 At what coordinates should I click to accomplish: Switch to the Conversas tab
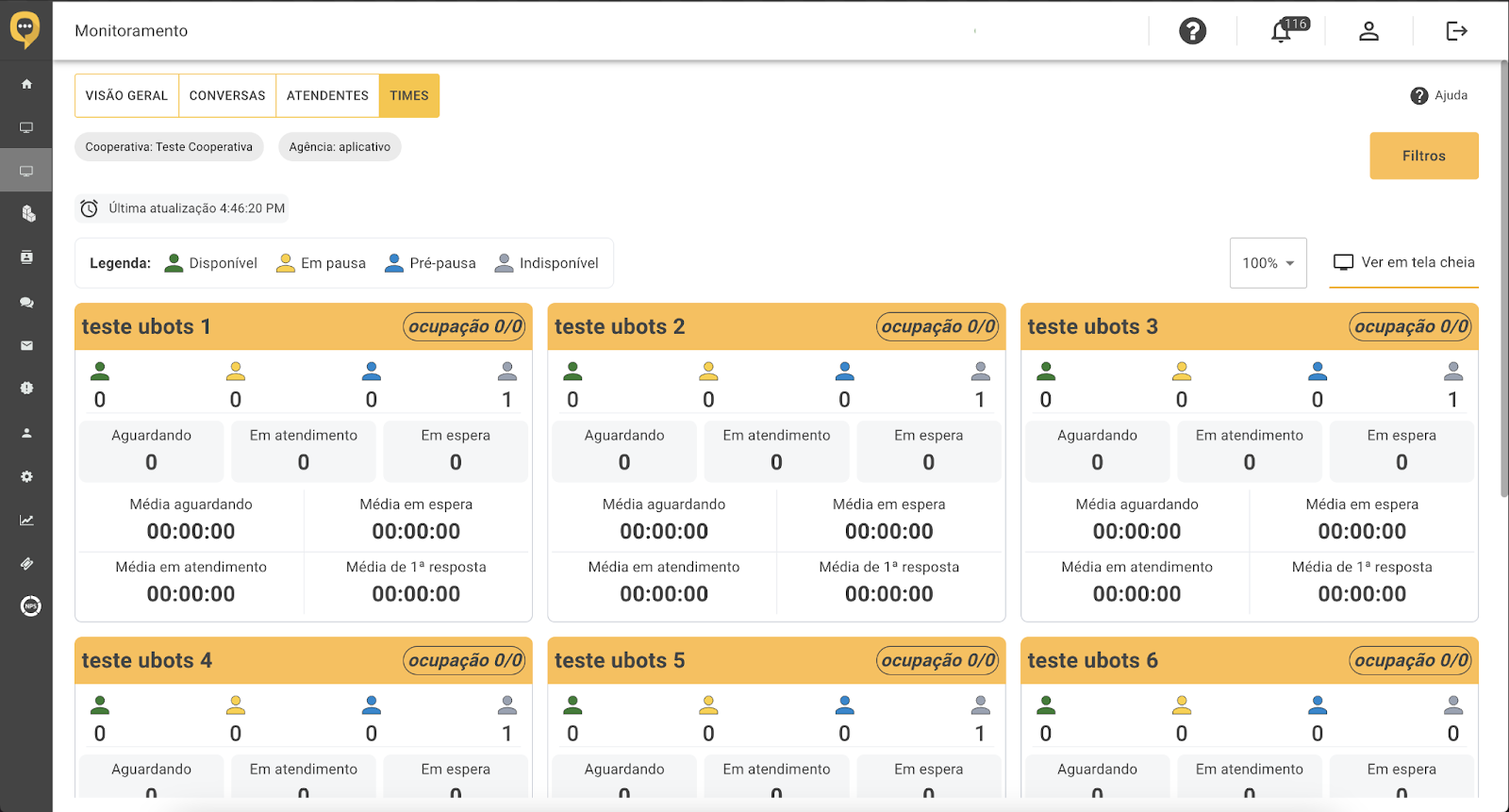227,96
